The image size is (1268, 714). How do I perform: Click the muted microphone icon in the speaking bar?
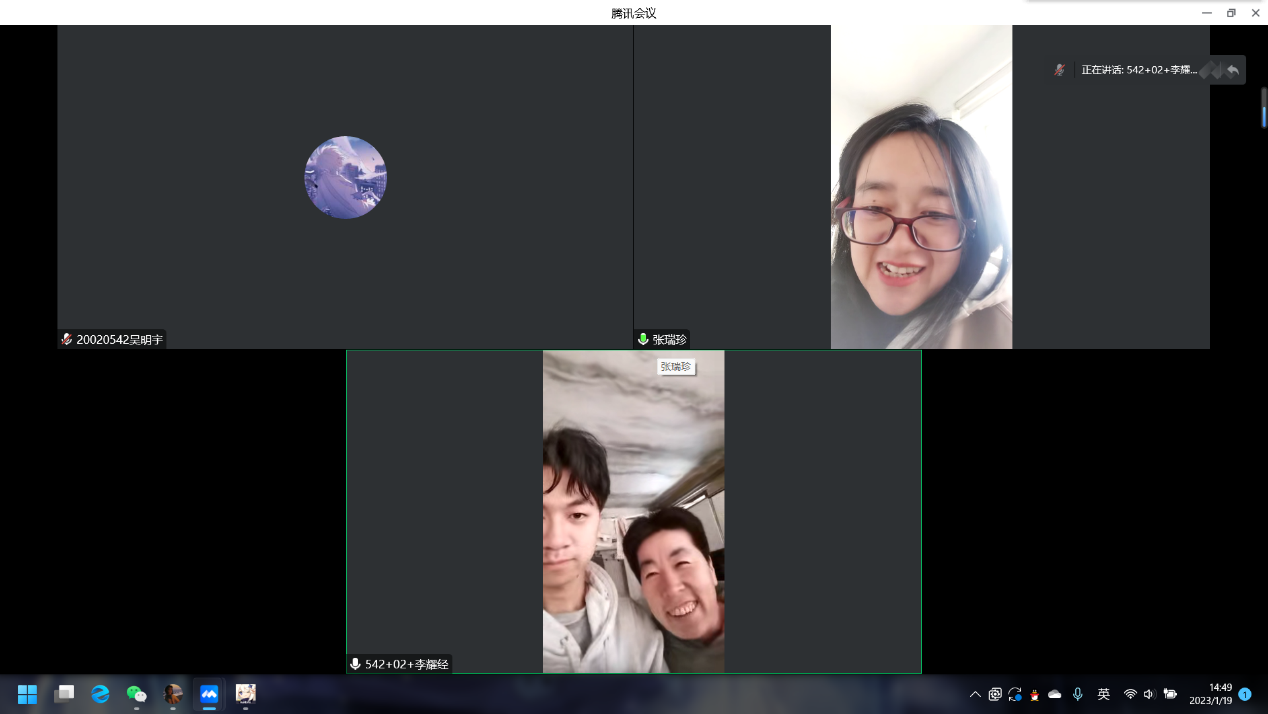coord(1059,70)
